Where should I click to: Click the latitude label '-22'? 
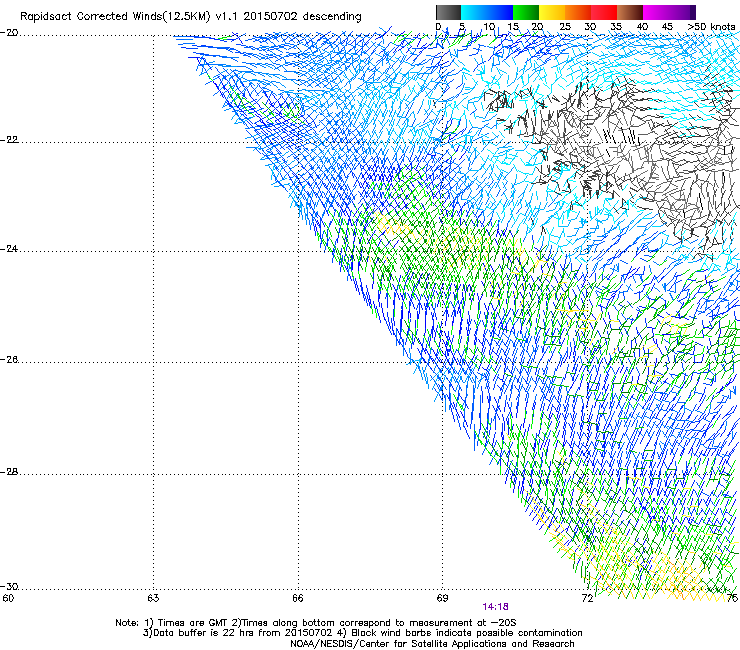pos(9,140)
